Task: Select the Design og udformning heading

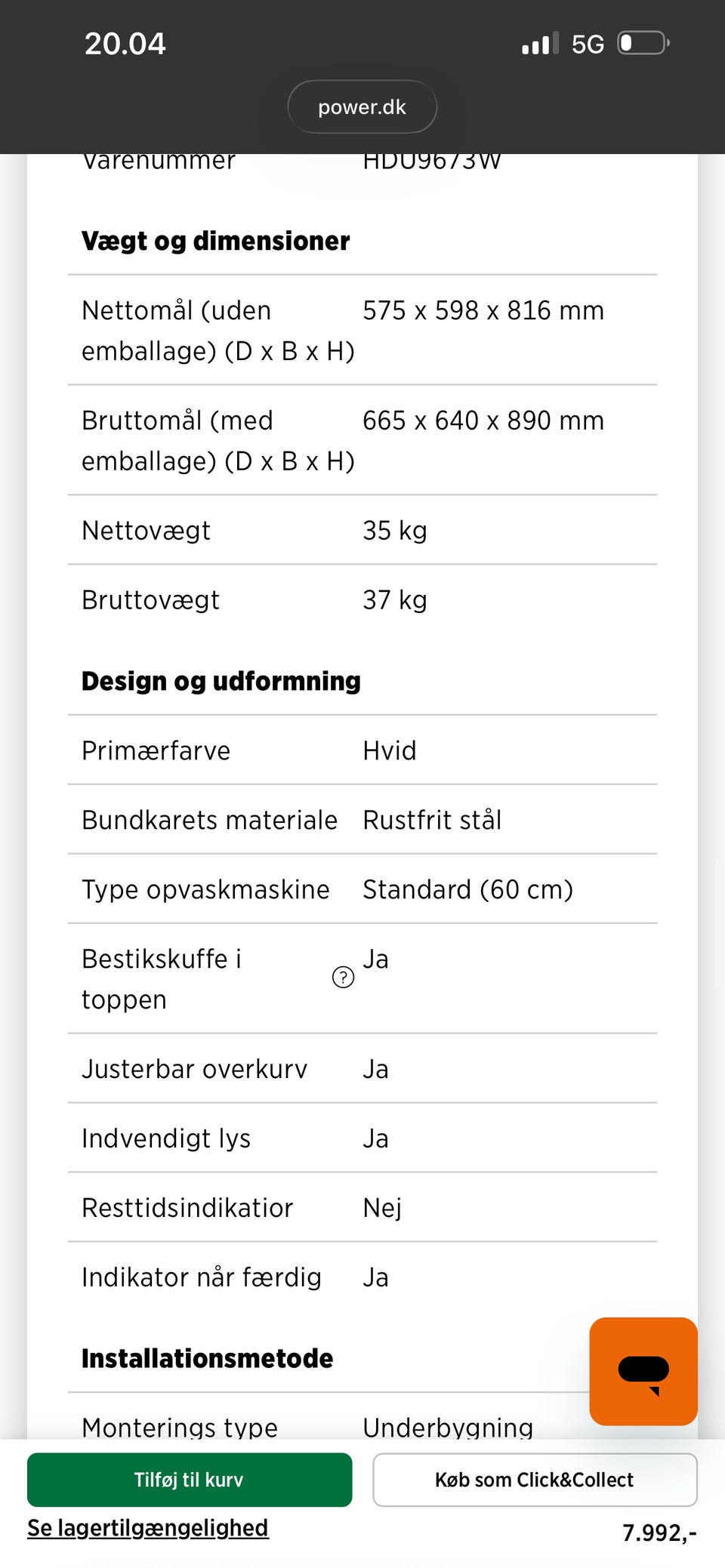Action: coord(221,681)
